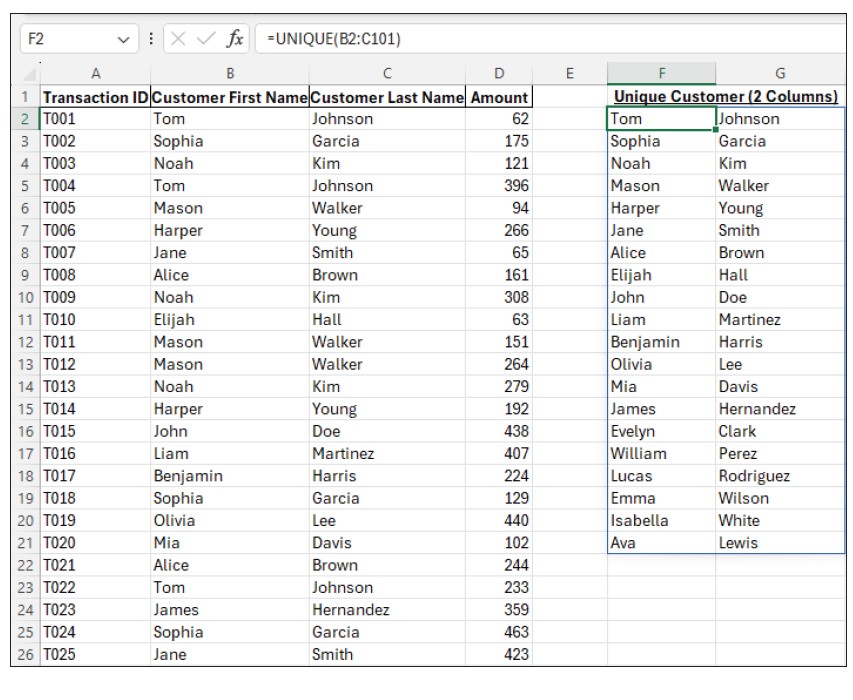Select column A header
853x700 pixels.
(96, 73)
